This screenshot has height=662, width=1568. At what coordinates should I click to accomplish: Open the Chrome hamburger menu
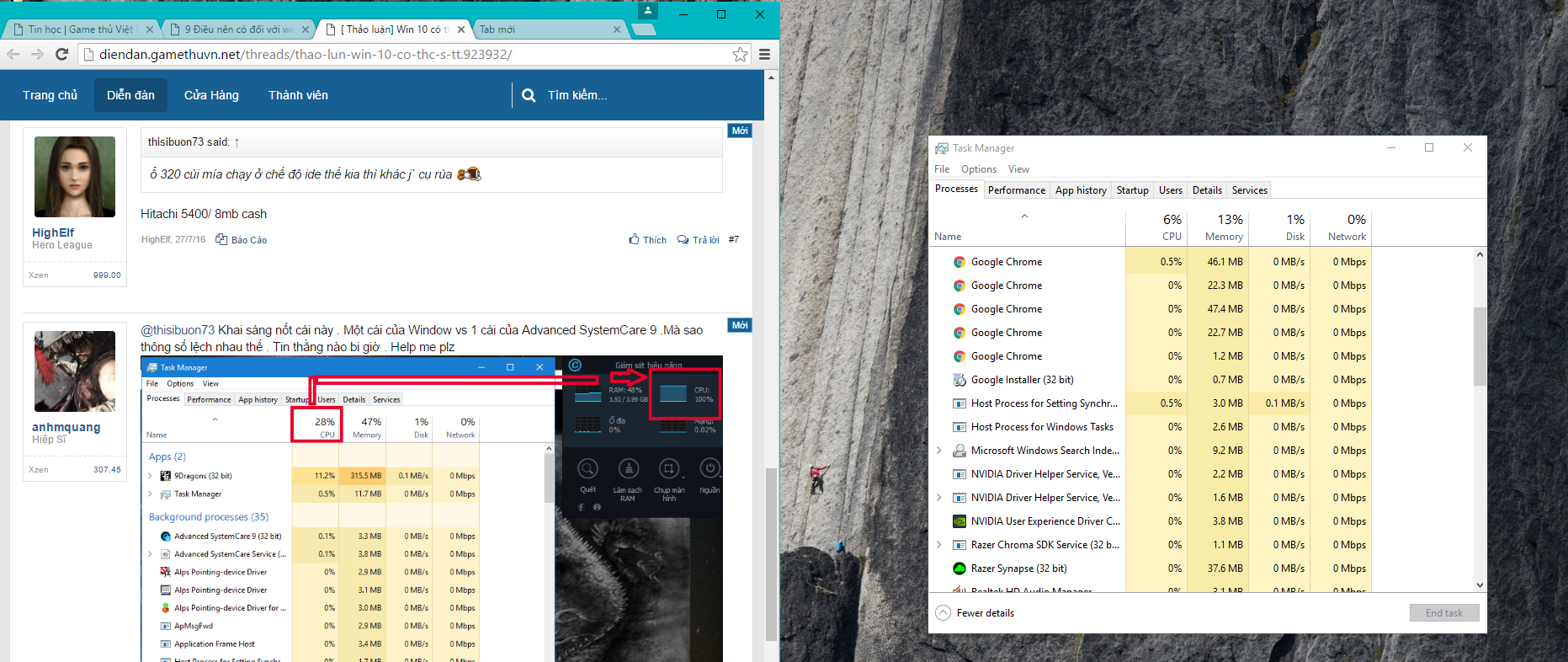click(764, 54)
